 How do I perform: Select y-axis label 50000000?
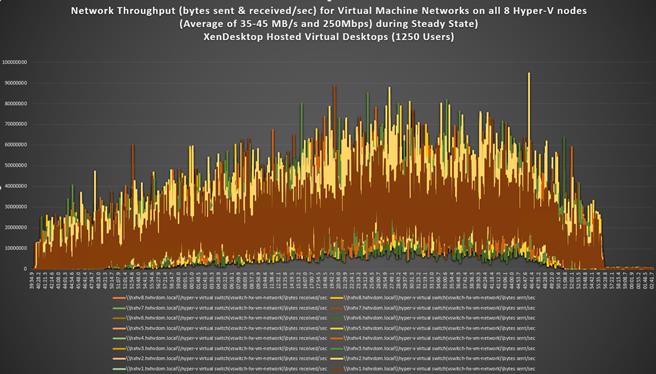coord(16,165)
